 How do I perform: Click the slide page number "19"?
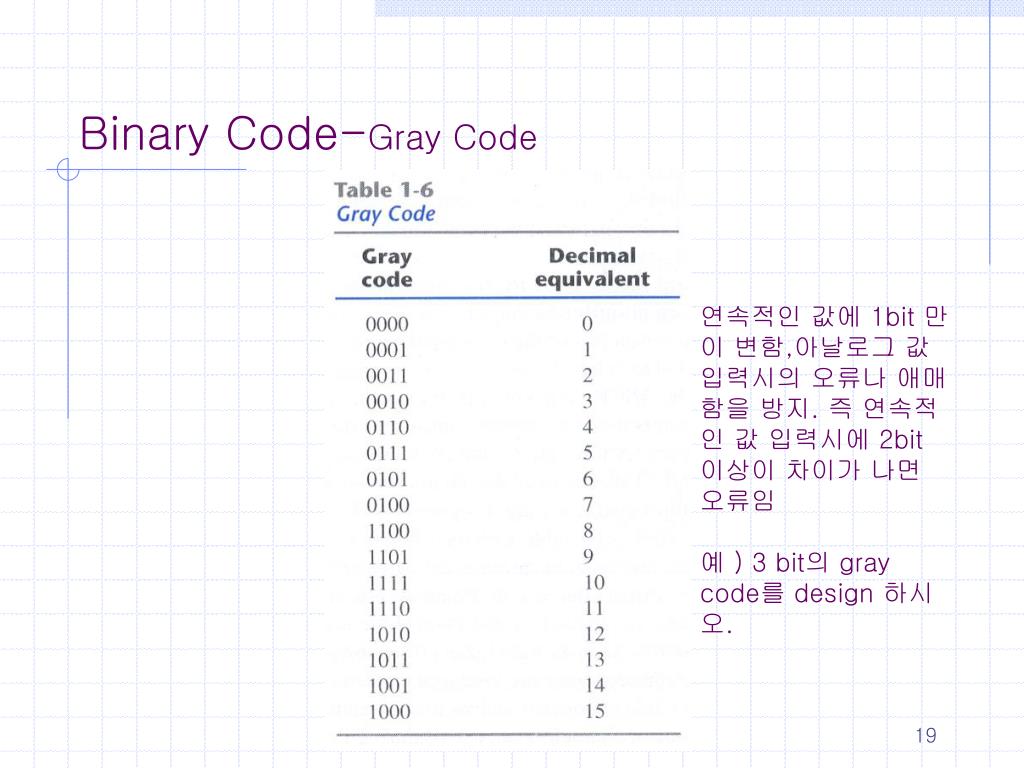point(925,735)
